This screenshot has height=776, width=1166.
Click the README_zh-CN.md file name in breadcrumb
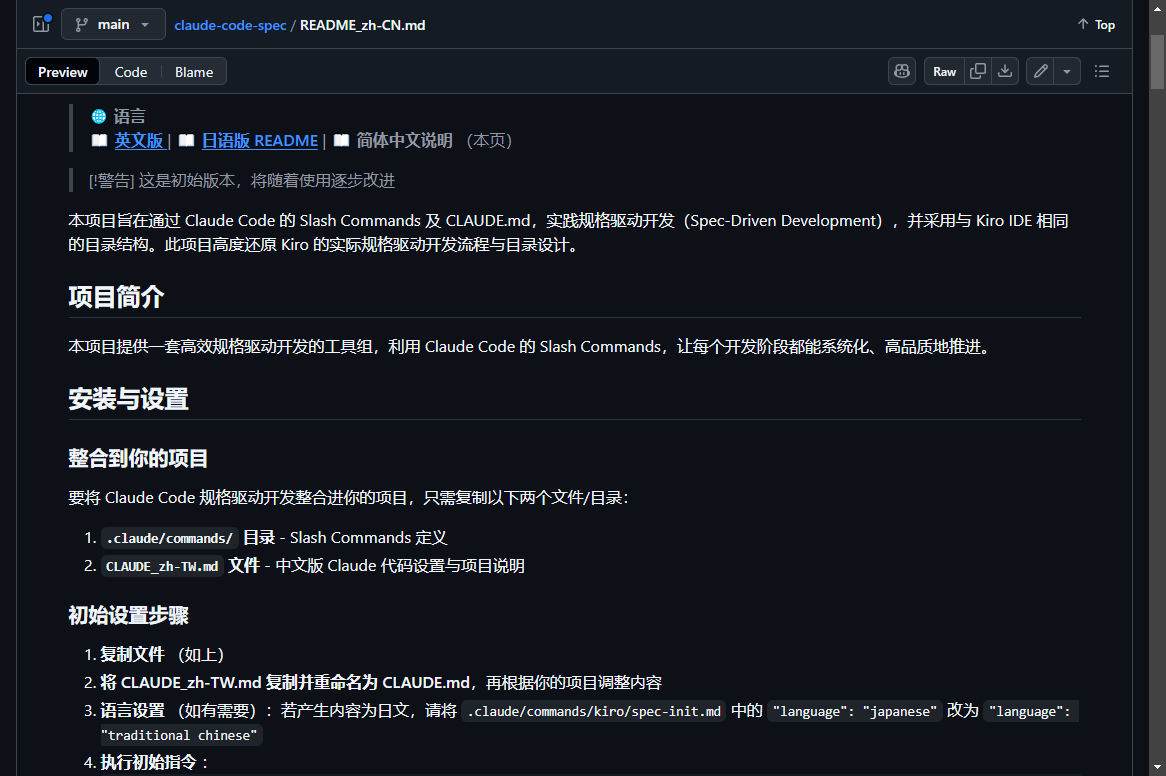click(x=363, y=25)
